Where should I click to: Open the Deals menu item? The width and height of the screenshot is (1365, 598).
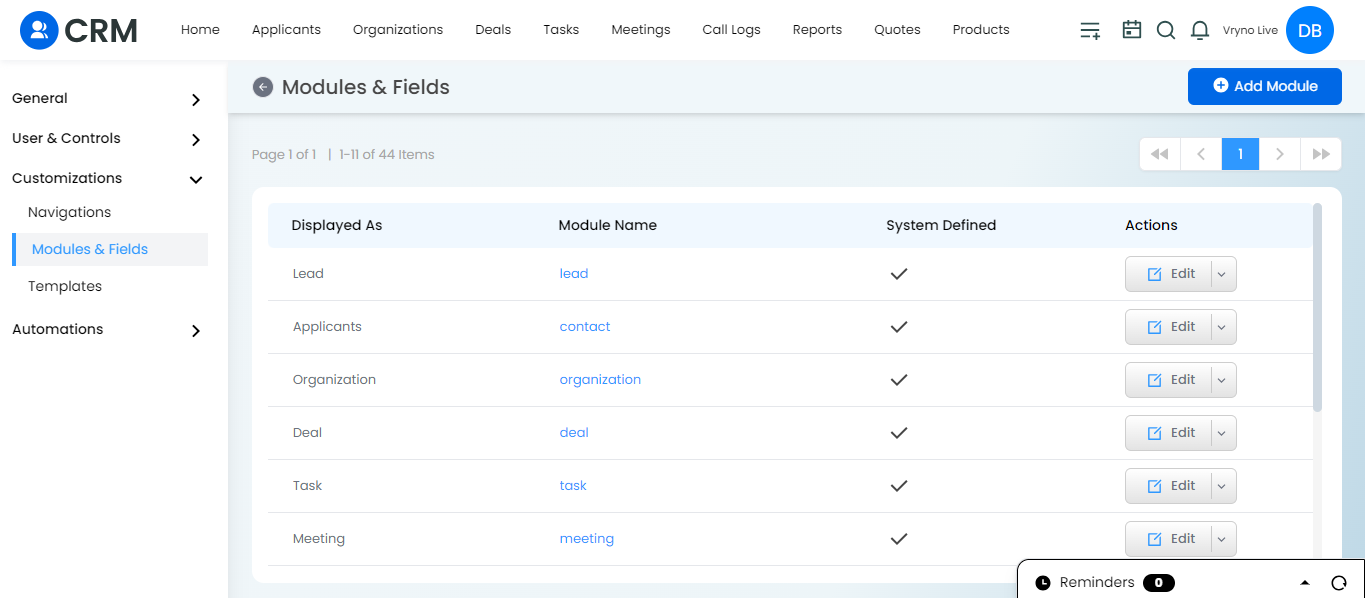493,30
